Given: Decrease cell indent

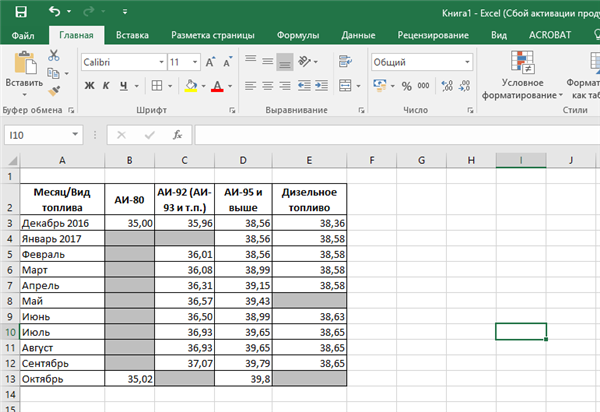Looking at the screenshot, I should (x=304, y=86).
